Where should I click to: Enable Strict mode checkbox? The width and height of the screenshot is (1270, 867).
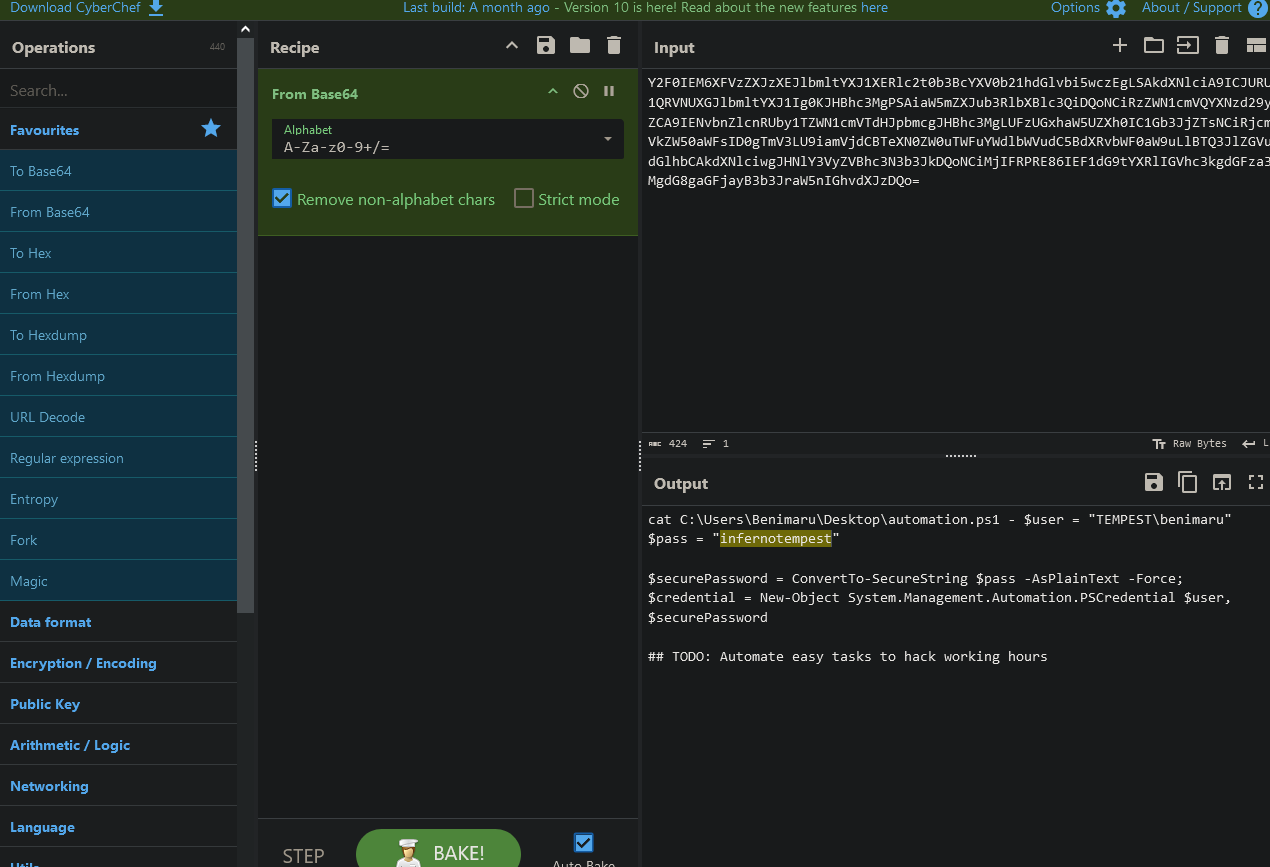[x=524, y=199]
